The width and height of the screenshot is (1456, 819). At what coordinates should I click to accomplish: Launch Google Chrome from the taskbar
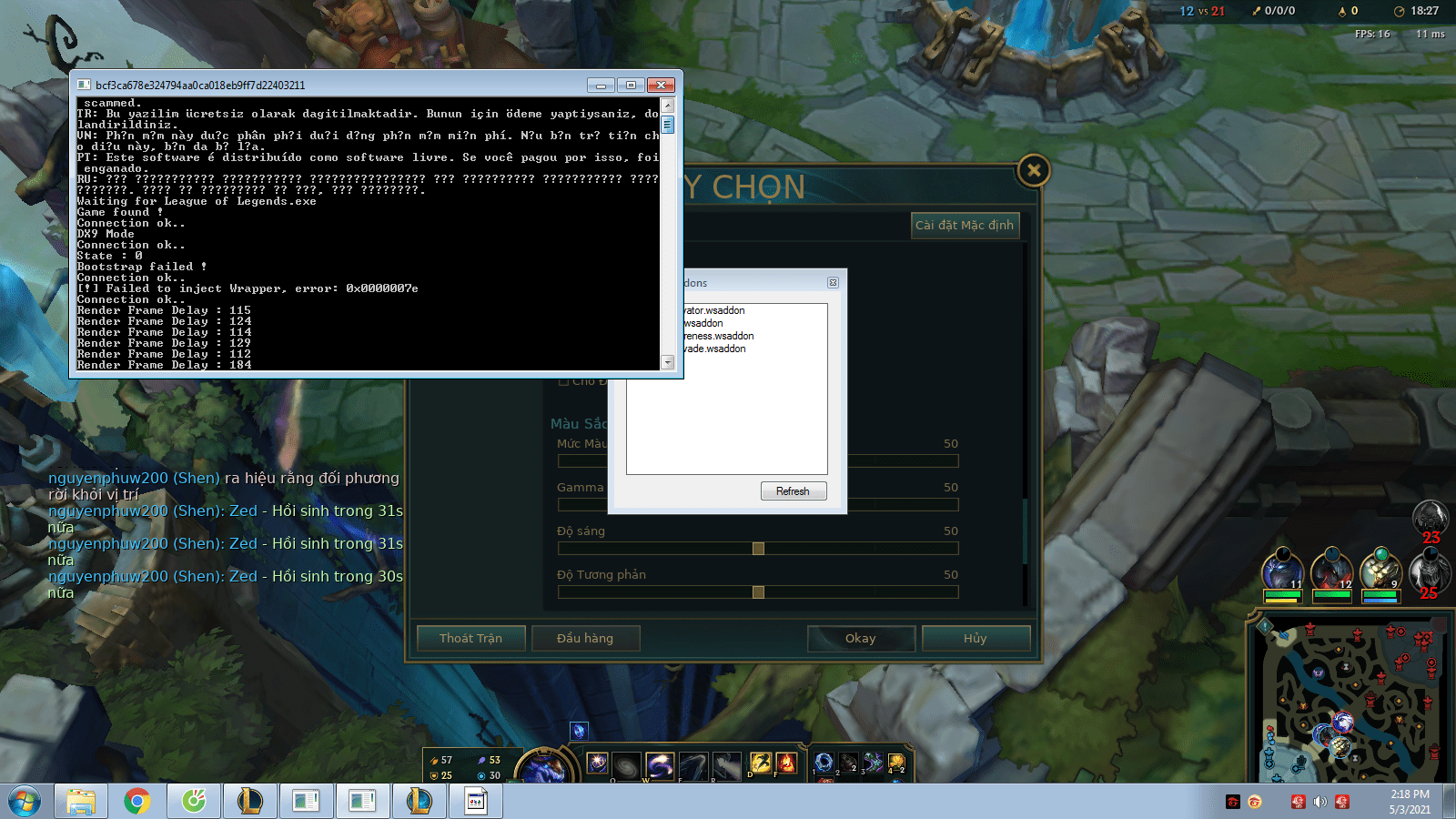pos(137,802)
